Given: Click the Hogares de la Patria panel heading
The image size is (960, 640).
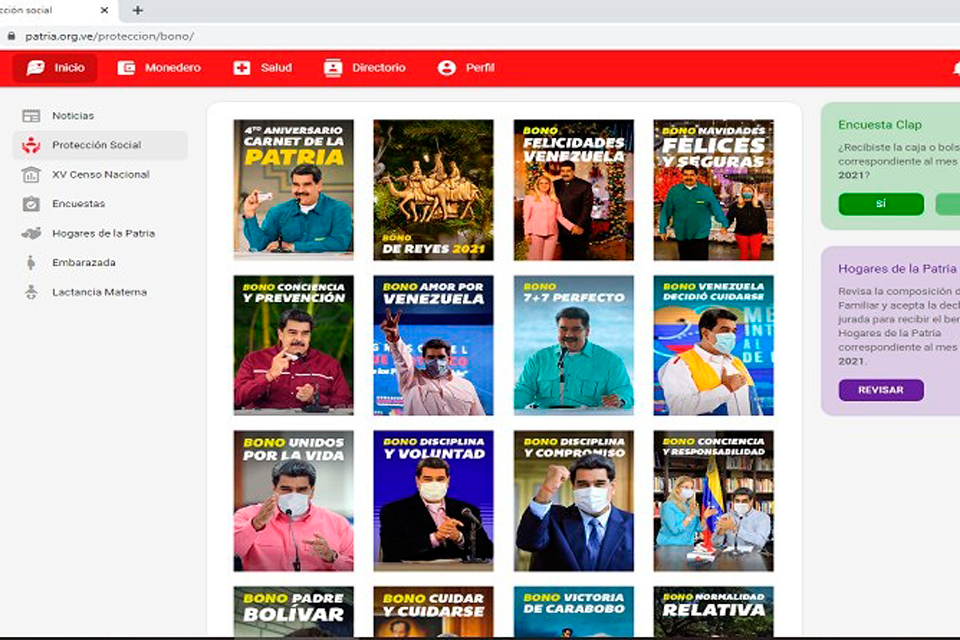Looking at the screenshot, I should 897,269.
